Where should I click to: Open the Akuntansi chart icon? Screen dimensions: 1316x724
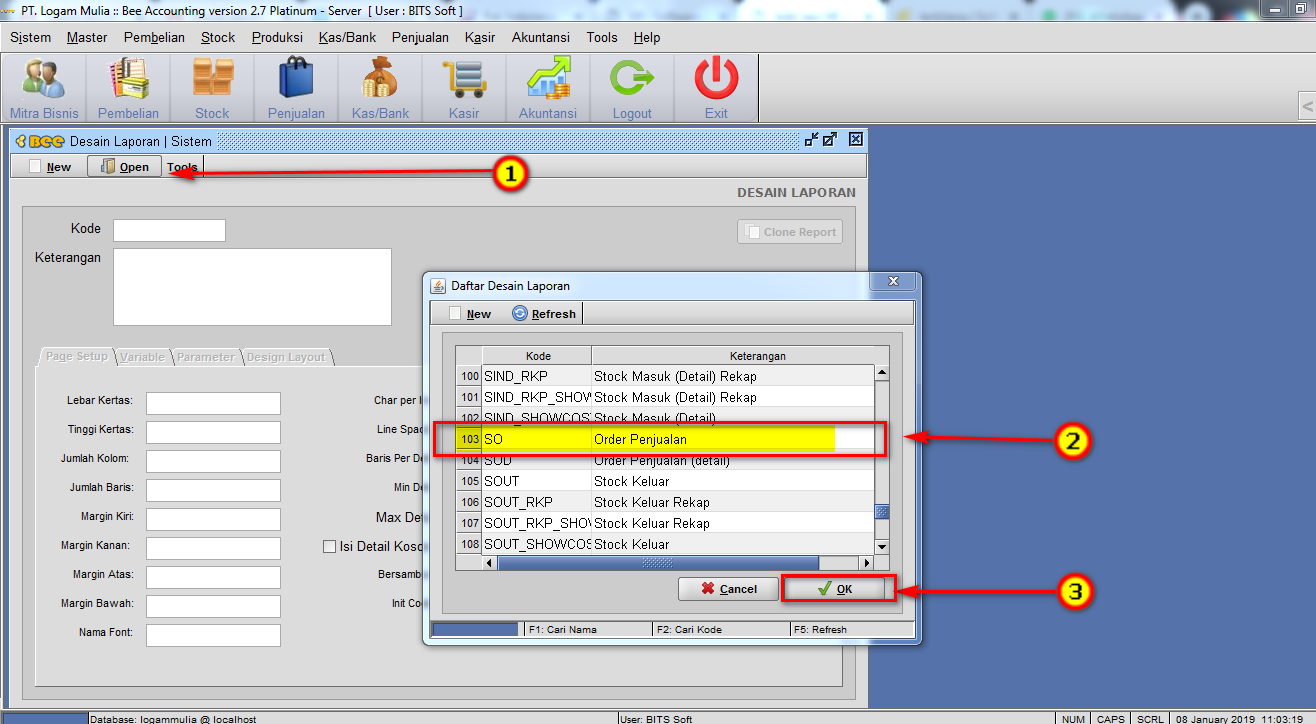(548, 79)
